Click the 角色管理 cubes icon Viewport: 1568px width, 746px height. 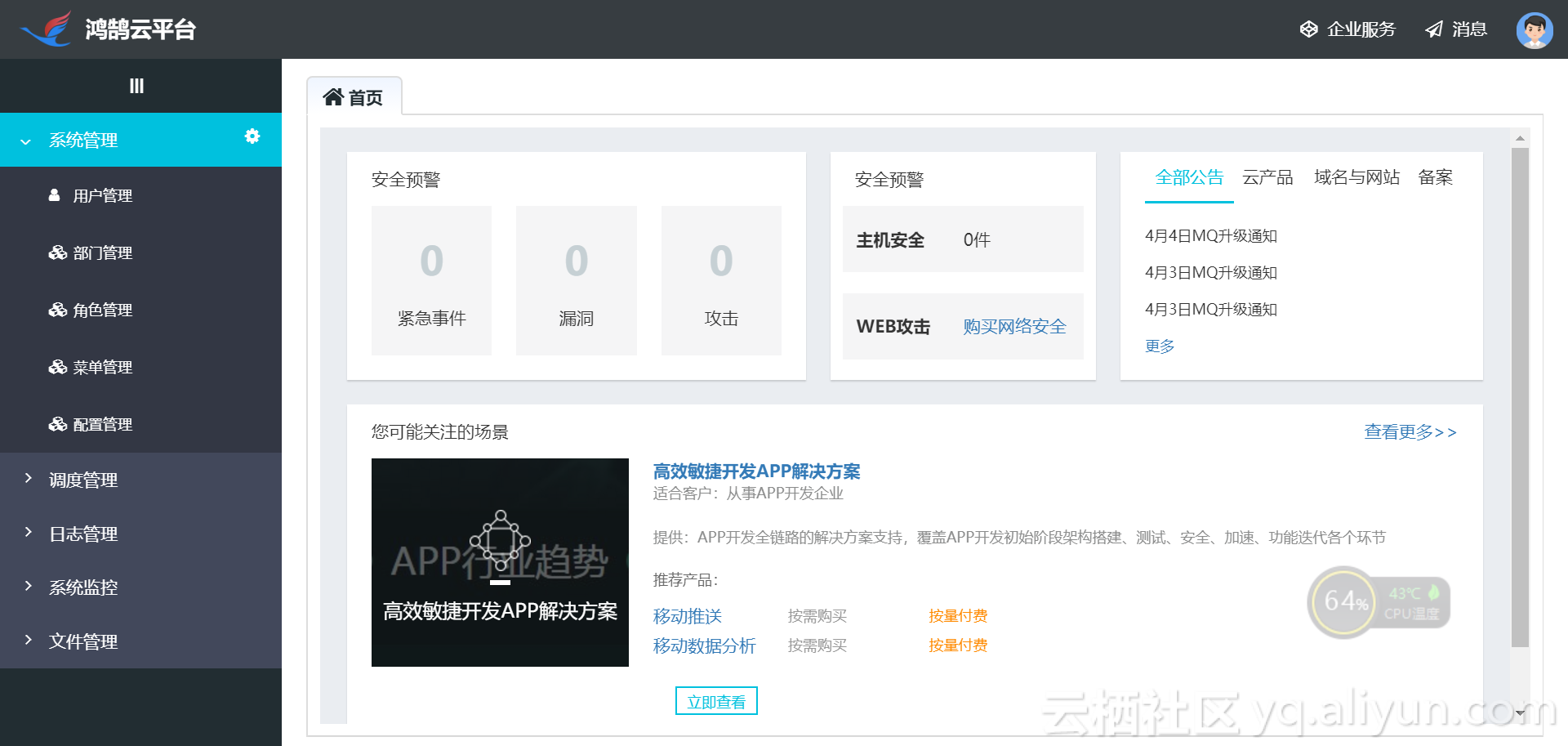57,310
